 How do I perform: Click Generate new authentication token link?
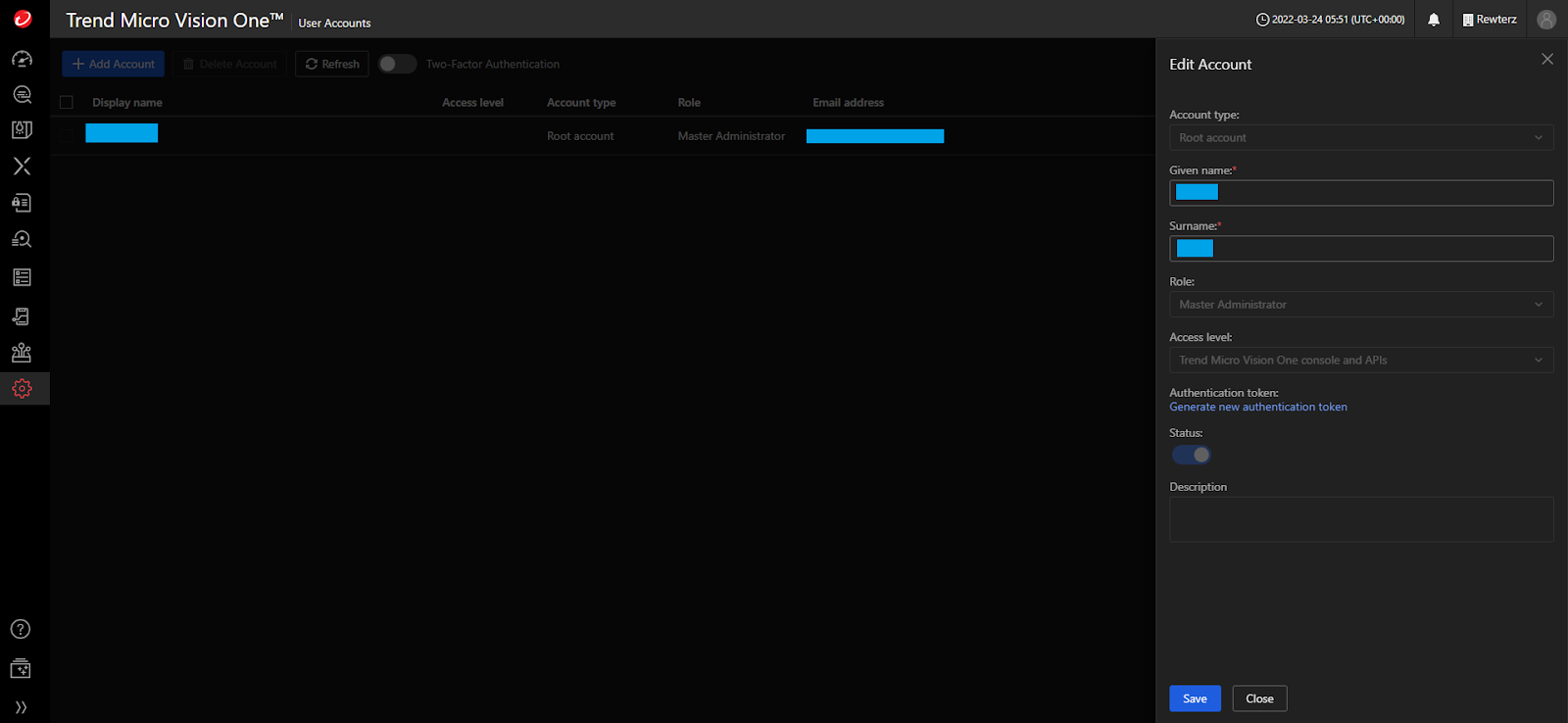click(1258, 407)
